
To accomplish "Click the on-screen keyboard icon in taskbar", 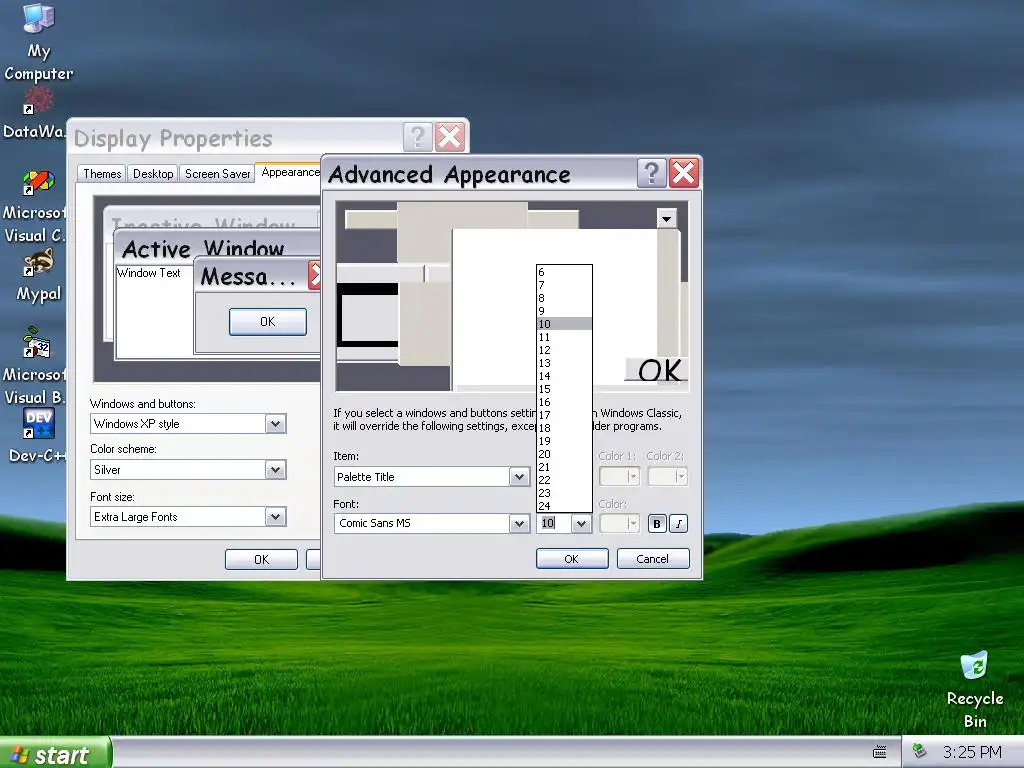I will 880,752.
